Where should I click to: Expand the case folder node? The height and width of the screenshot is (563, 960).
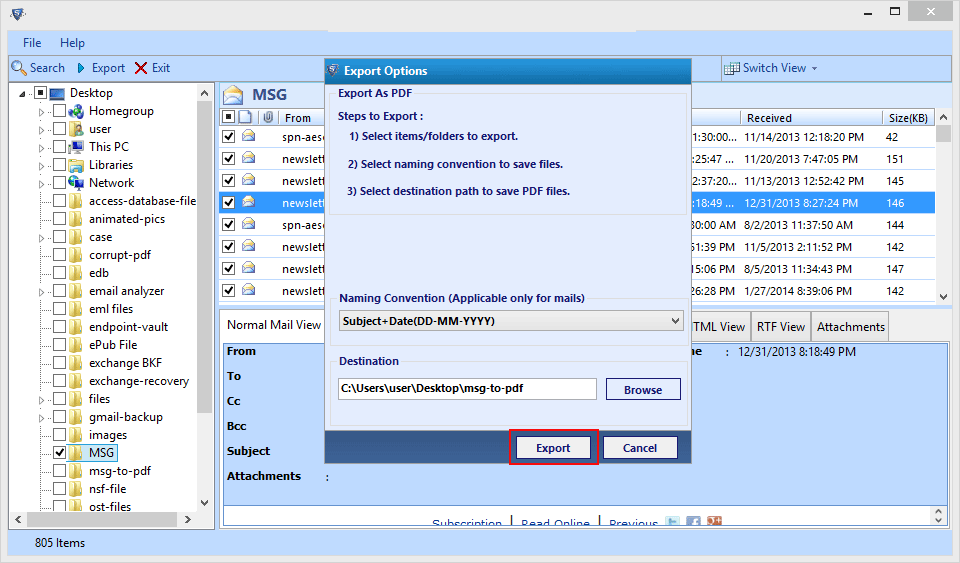(42, 239)
